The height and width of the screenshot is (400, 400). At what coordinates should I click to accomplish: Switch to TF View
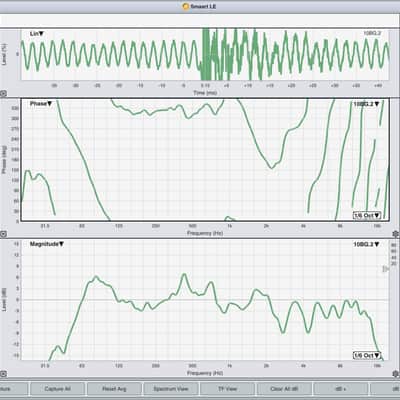coord(227,389)
